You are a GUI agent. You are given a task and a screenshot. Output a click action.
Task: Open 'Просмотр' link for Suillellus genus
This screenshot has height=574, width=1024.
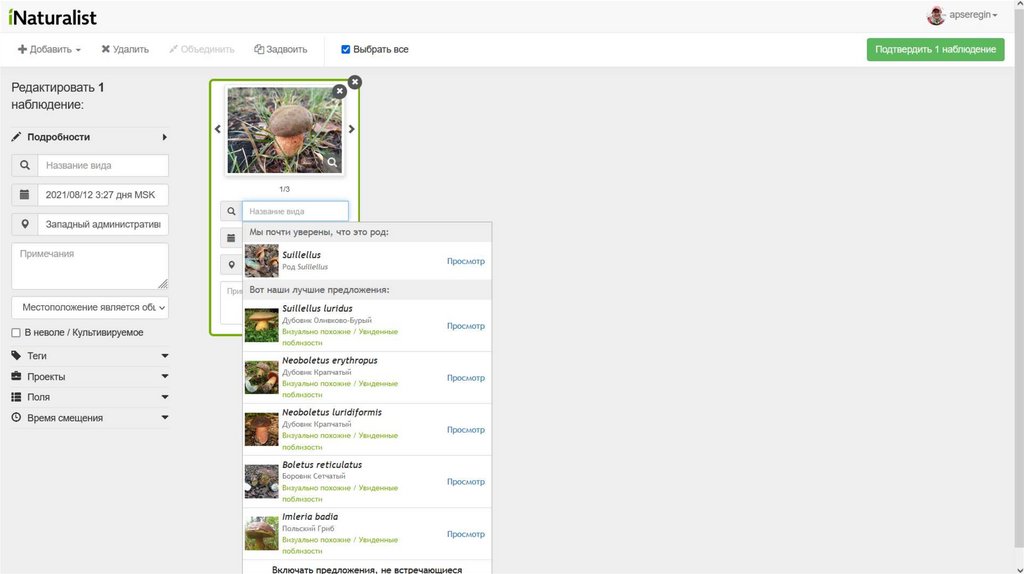[466, 261]
